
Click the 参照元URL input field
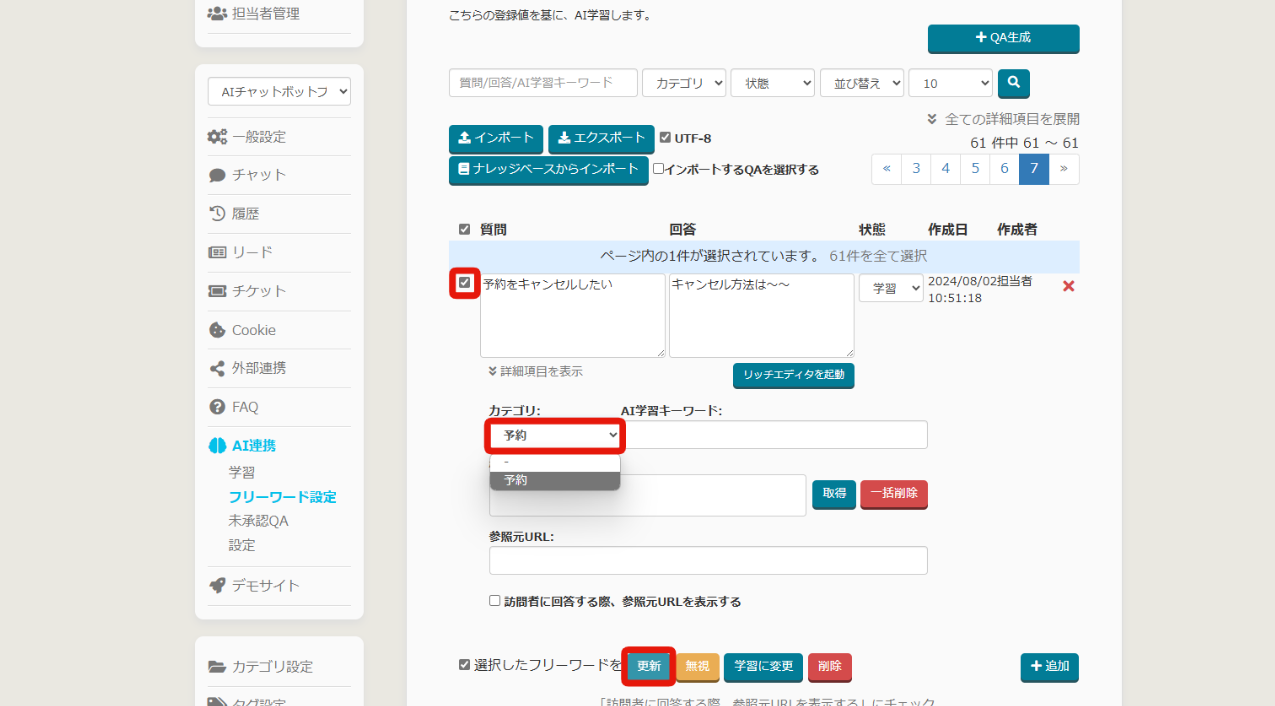(707, 560)
